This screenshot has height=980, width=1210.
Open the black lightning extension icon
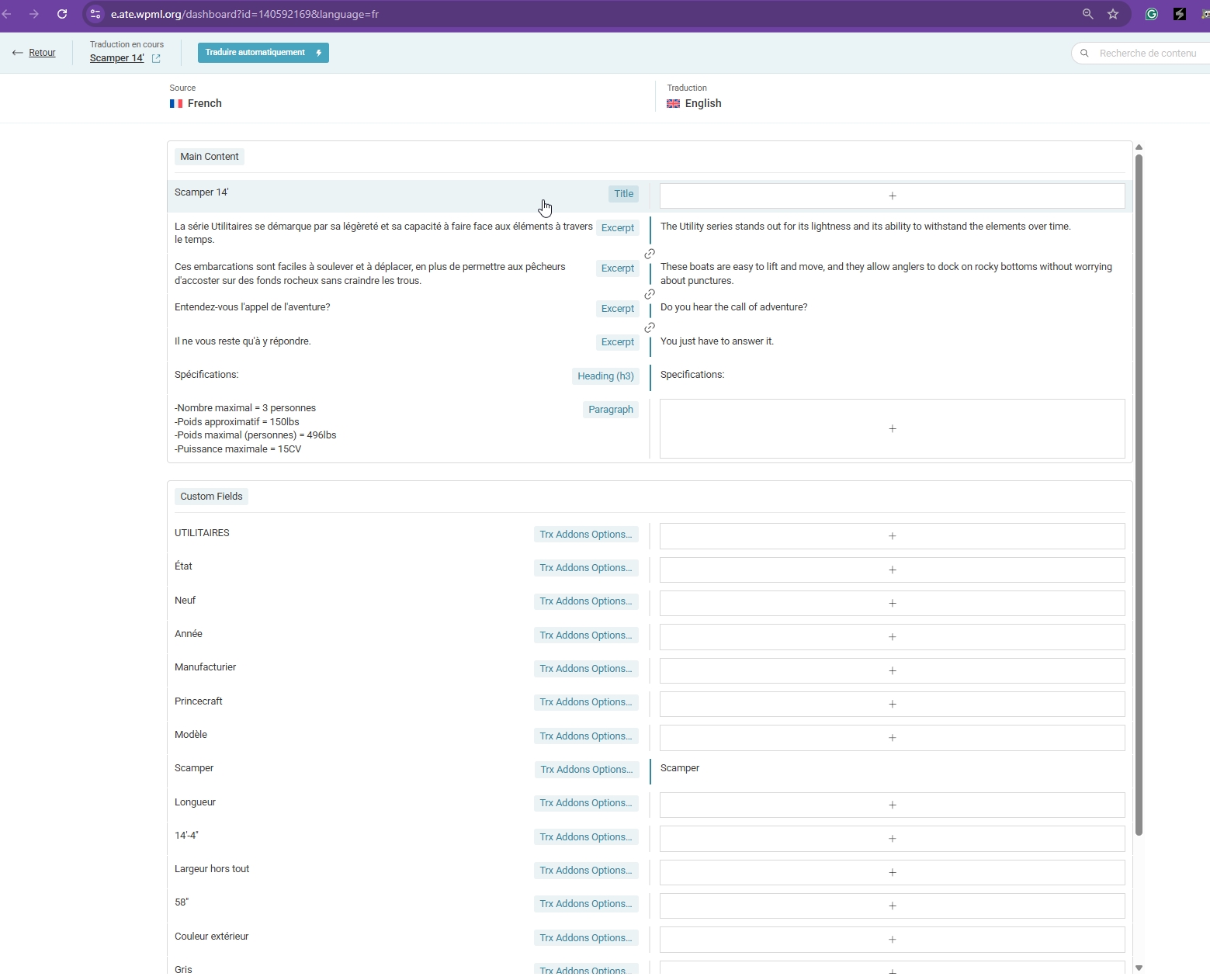coord(1180,14)
